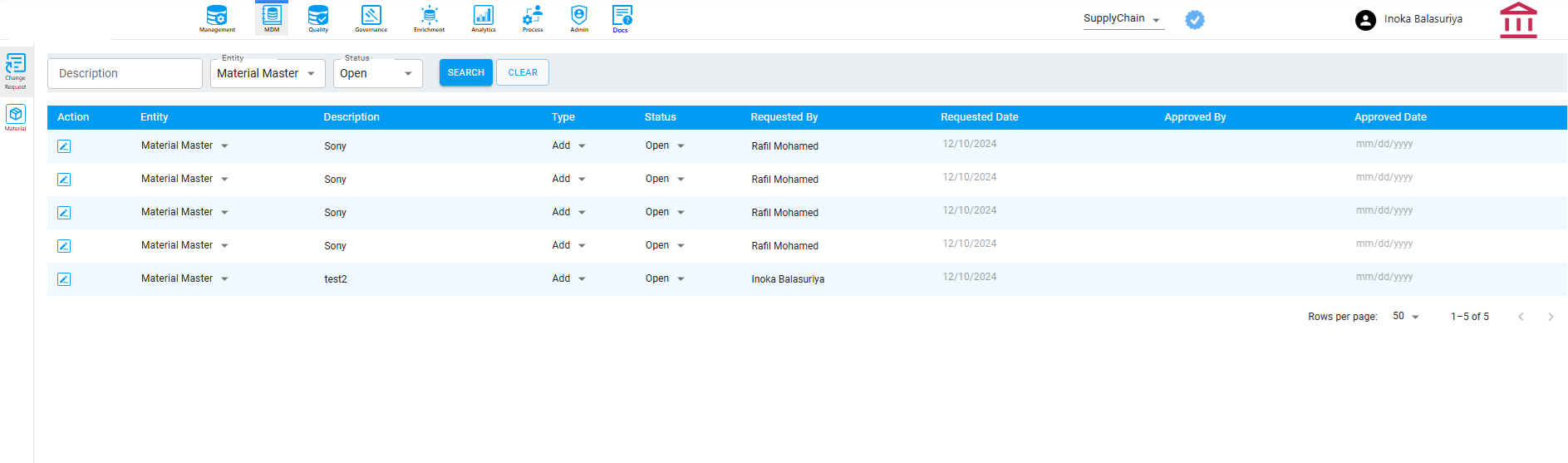1568x463 pixels.
Task: Click the CLEAR button
Action: pyautogui.click(x=523, y=72)
